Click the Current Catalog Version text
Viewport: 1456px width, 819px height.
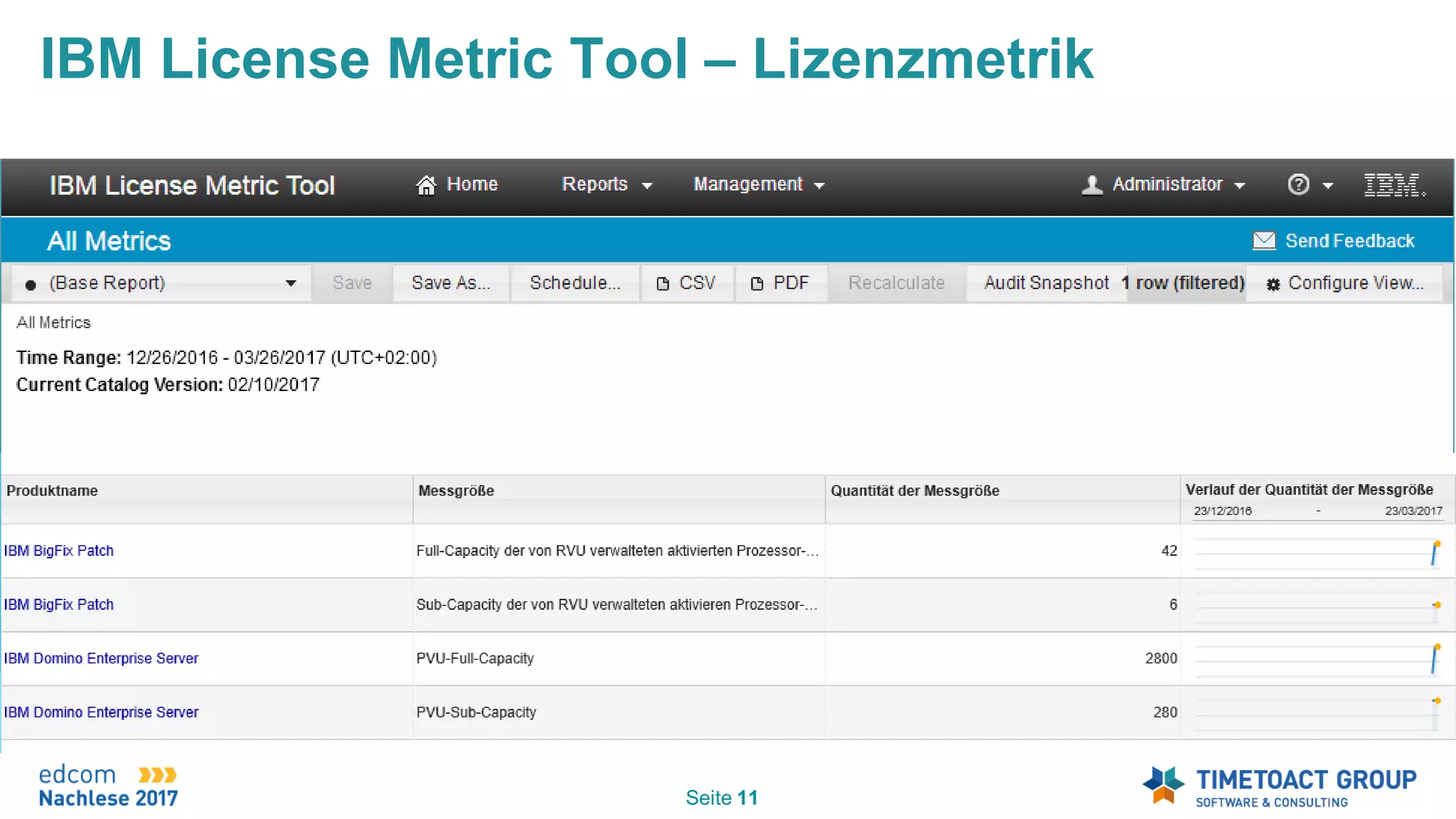168,385
